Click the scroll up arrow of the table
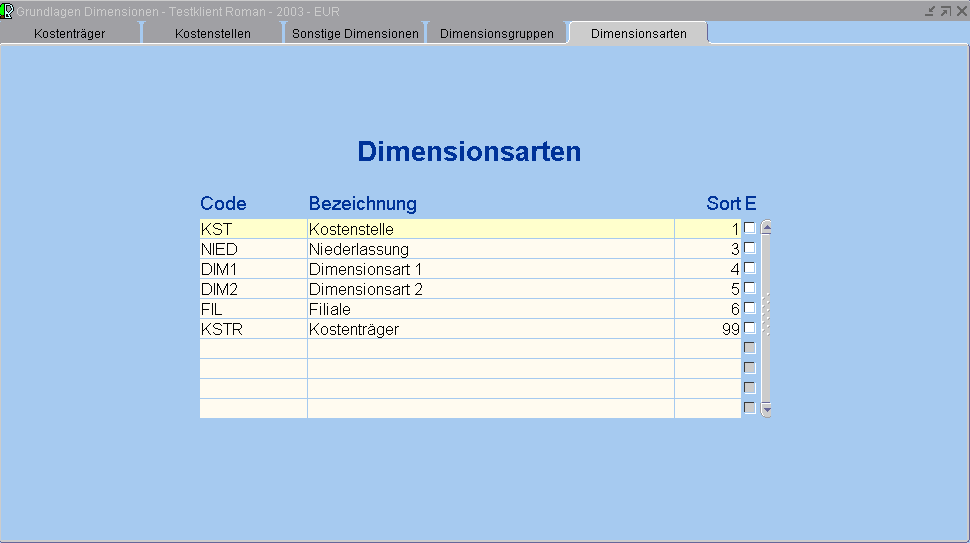 (767, 227)
